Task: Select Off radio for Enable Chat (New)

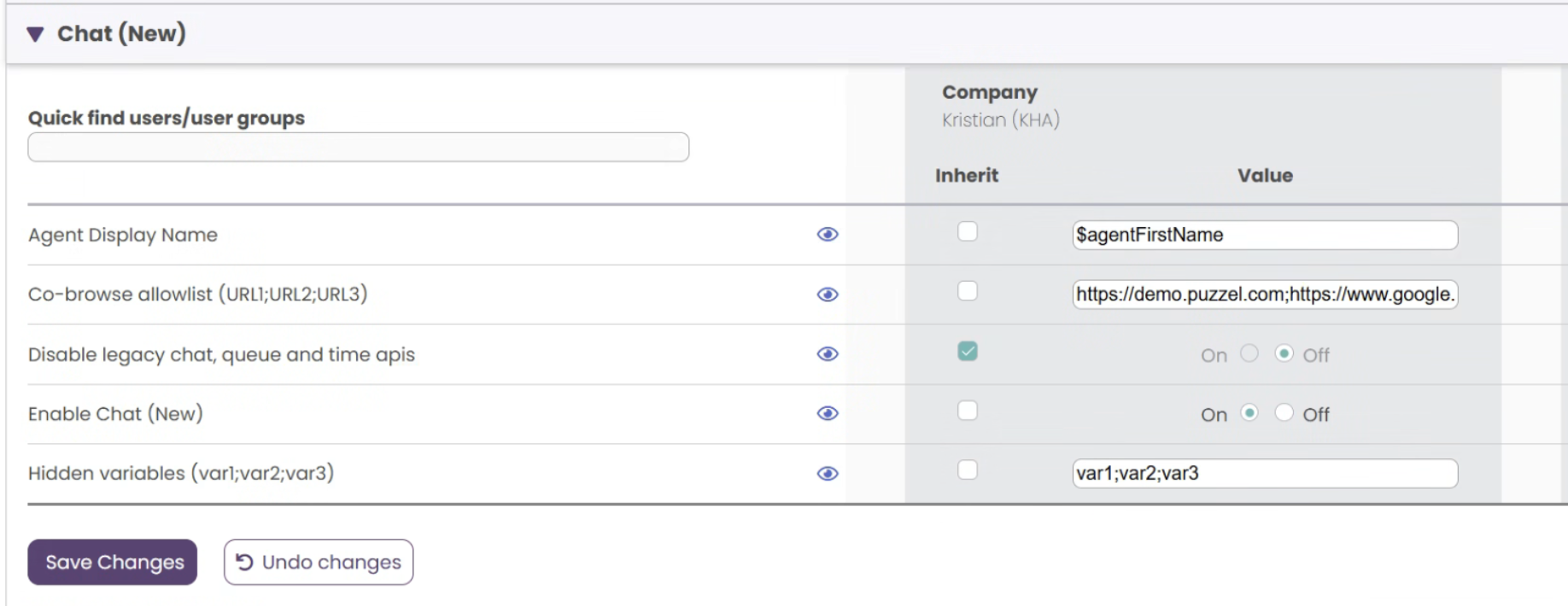Action: point(1284,413)
